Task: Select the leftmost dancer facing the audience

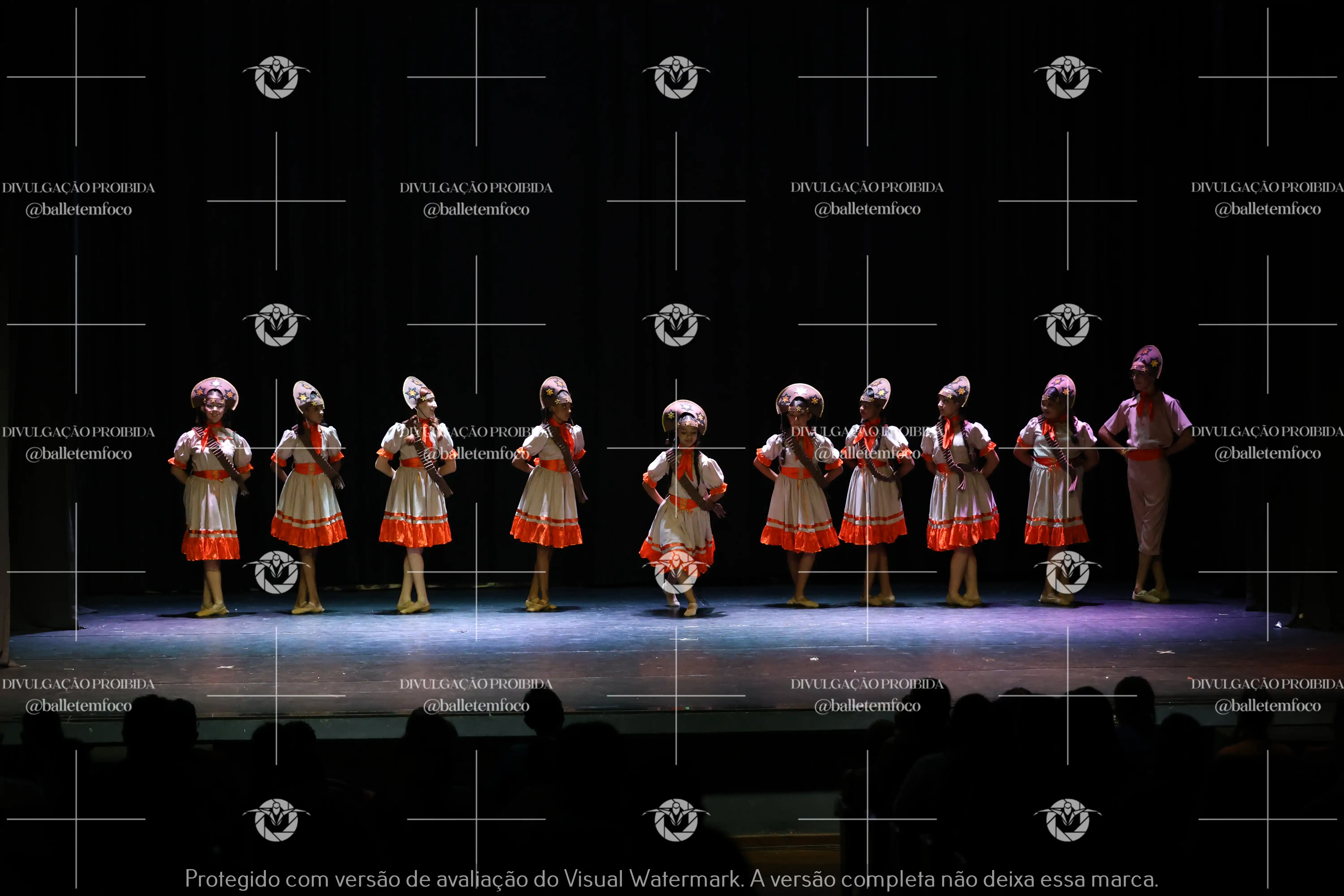Action: click(x=211, y=491)
